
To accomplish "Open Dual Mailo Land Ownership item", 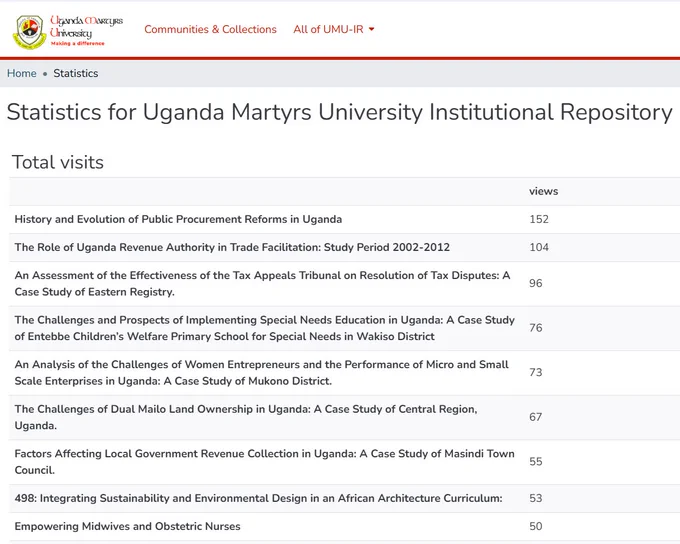I will coord(246,417).
